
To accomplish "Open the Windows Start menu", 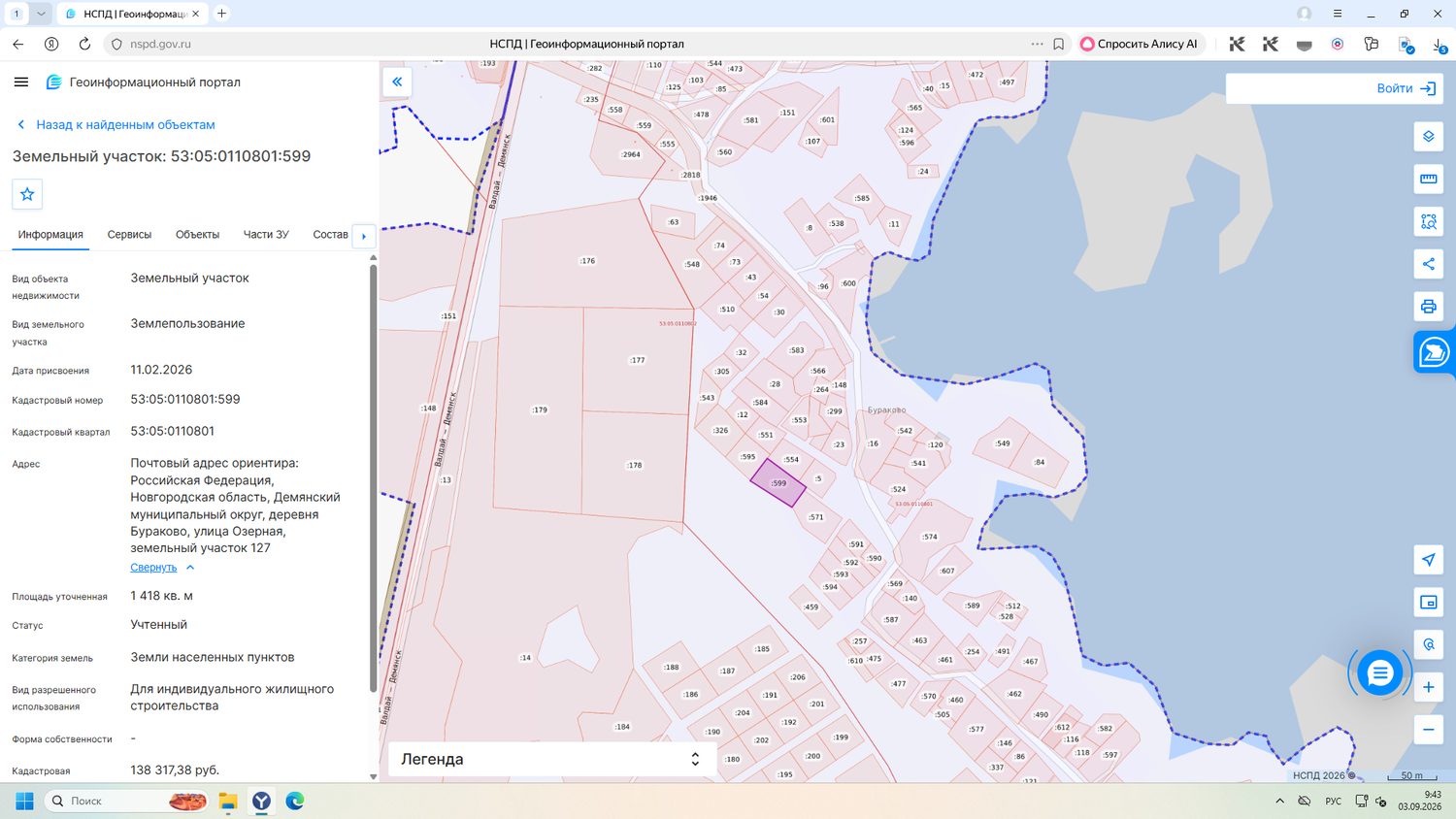I will click(24, 802).
